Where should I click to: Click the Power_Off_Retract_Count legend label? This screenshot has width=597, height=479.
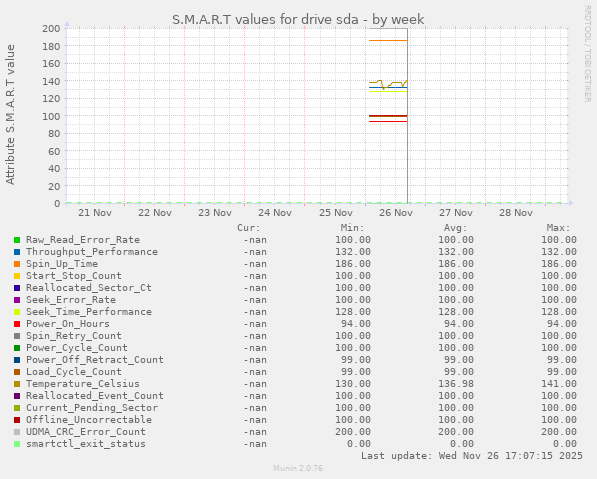pos(95,360)
